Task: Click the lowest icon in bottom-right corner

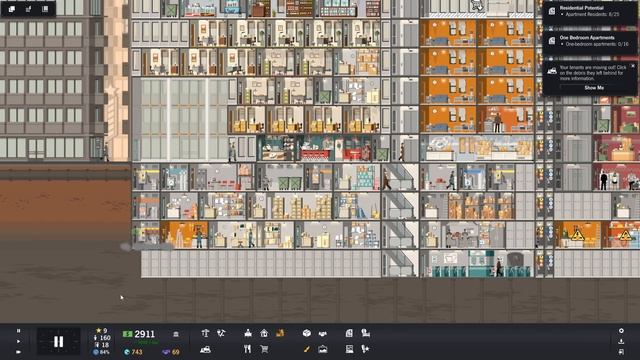Action: [x=621, y=351]
